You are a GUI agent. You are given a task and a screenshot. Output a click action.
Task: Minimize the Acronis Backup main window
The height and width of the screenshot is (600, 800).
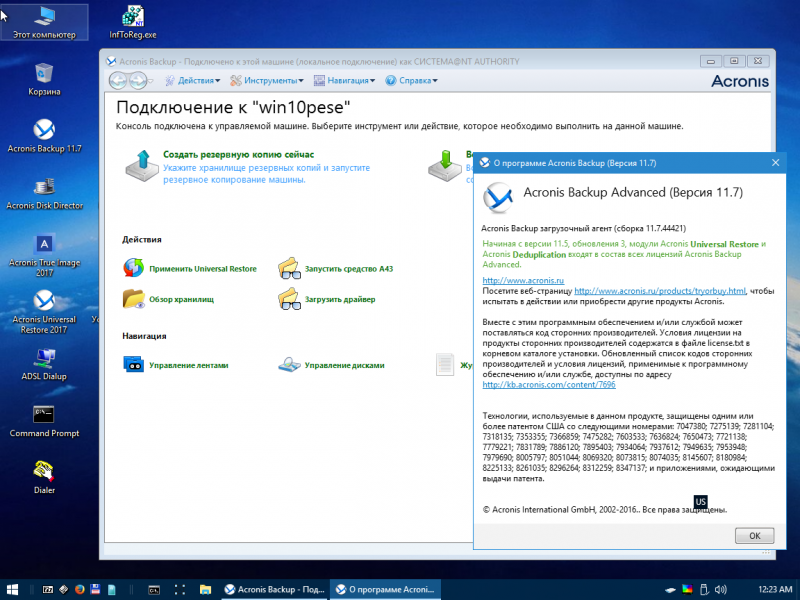click(711, 61)
